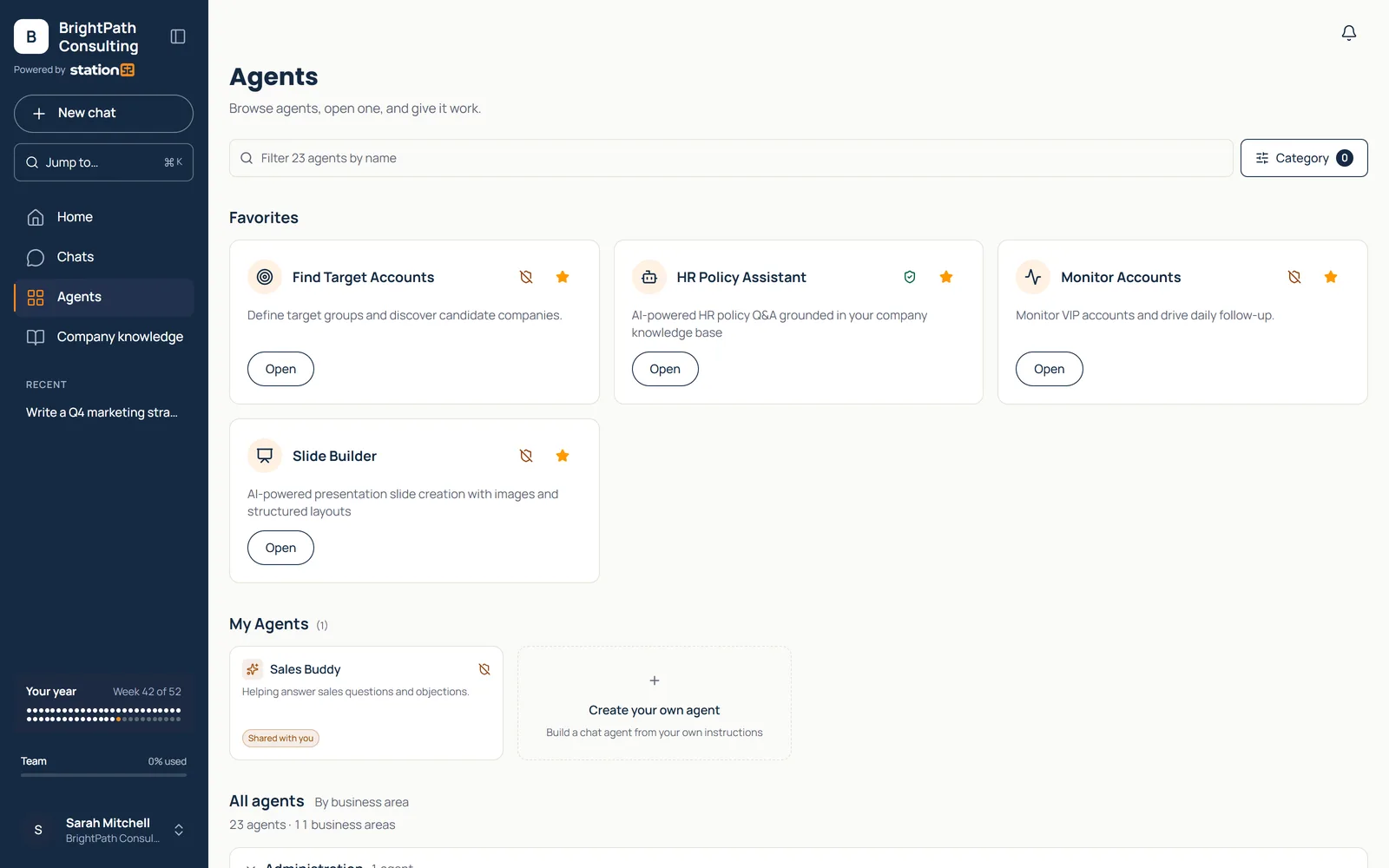Expand the Sarah Mitchell account switcher

tap(179, 830)
